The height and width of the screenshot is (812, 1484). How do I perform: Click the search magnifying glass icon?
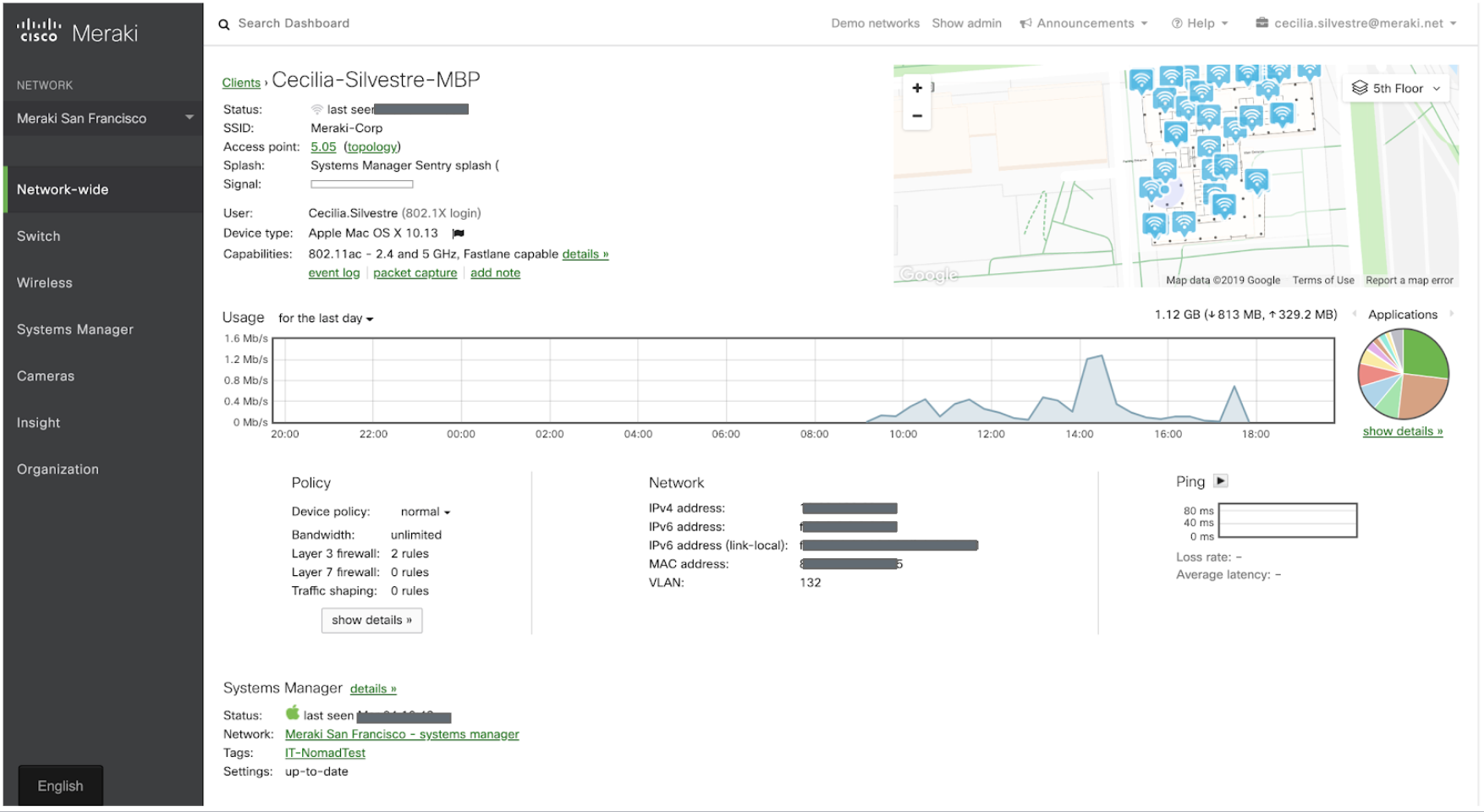[223, 24]
